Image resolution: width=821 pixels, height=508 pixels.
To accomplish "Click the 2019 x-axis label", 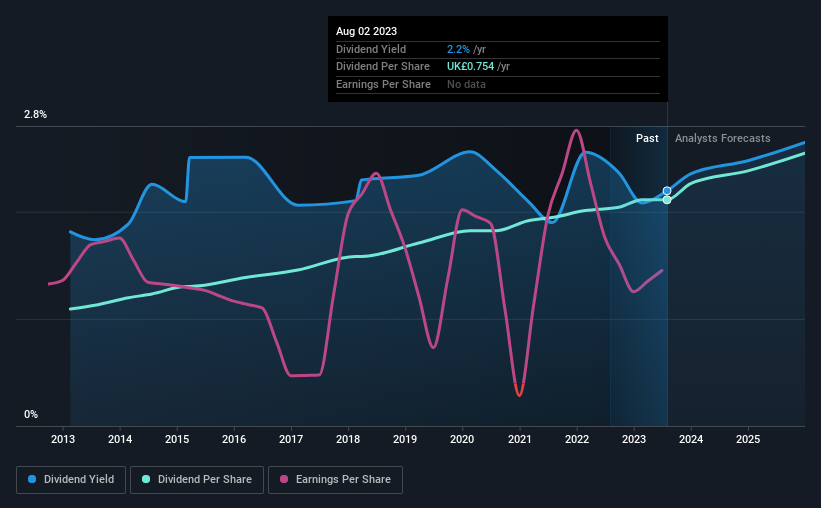I will [x=405, y=439].
